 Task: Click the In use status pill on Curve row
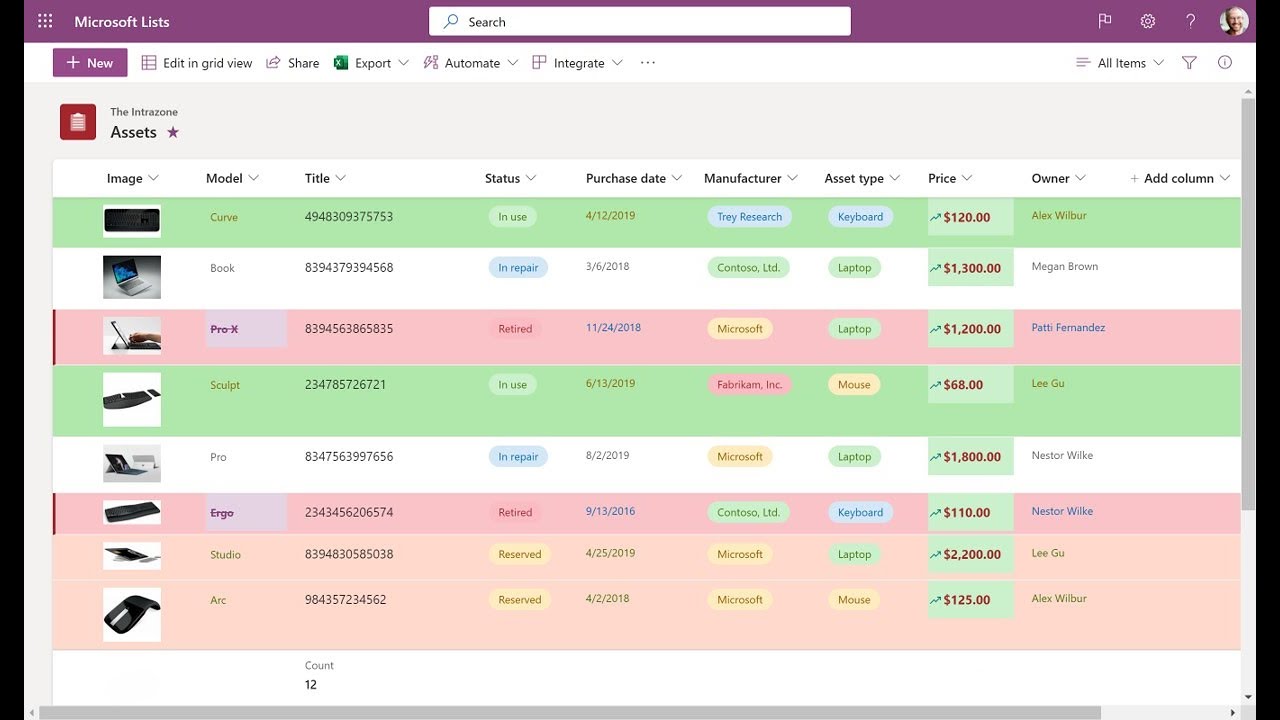point(512,217)
